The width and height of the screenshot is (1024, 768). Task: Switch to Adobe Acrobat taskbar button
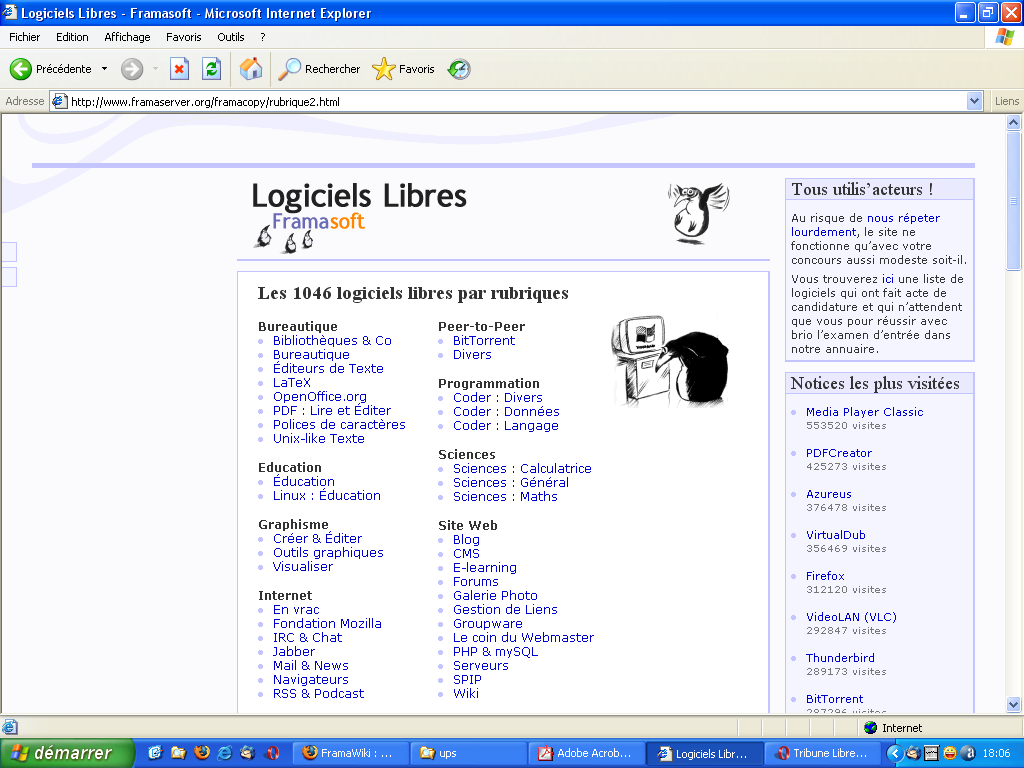[x=586, y=753]
